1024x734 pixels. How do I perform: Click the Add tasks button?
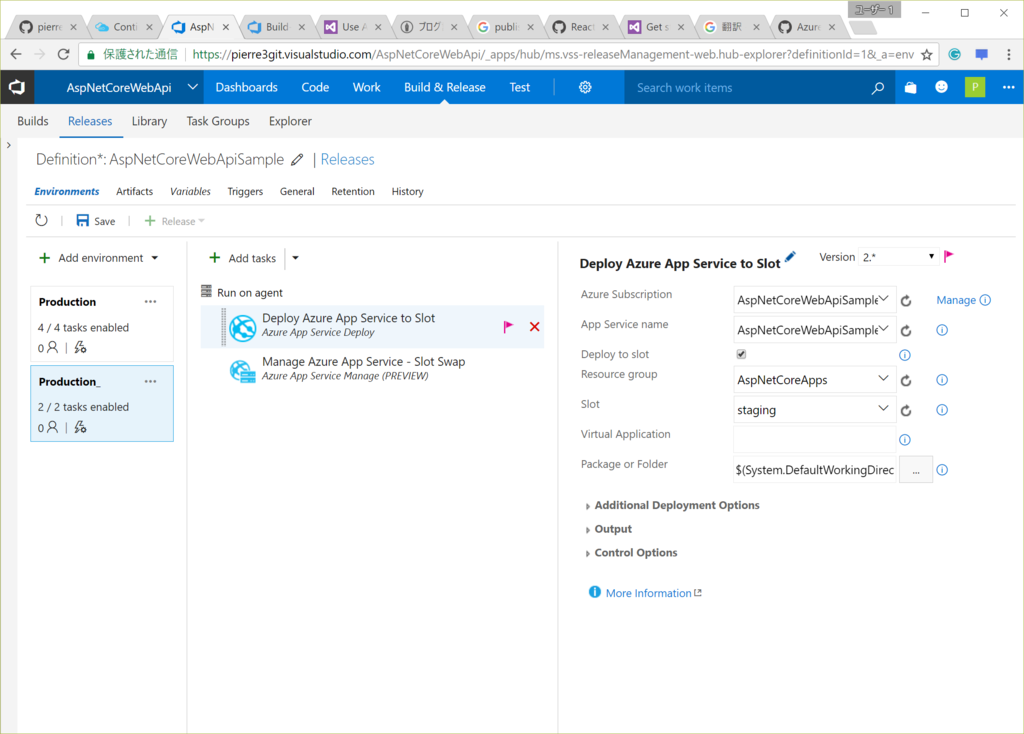click(x=243, y=258)
